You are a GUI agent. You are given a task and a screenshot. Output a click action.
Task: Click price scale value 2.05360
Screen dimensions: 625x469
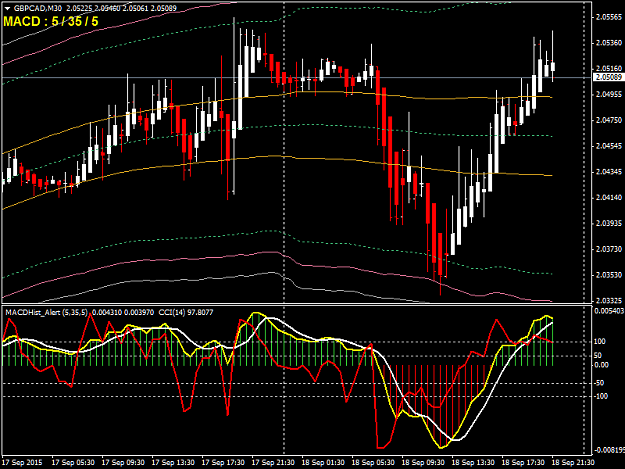(x=608, y=43)
